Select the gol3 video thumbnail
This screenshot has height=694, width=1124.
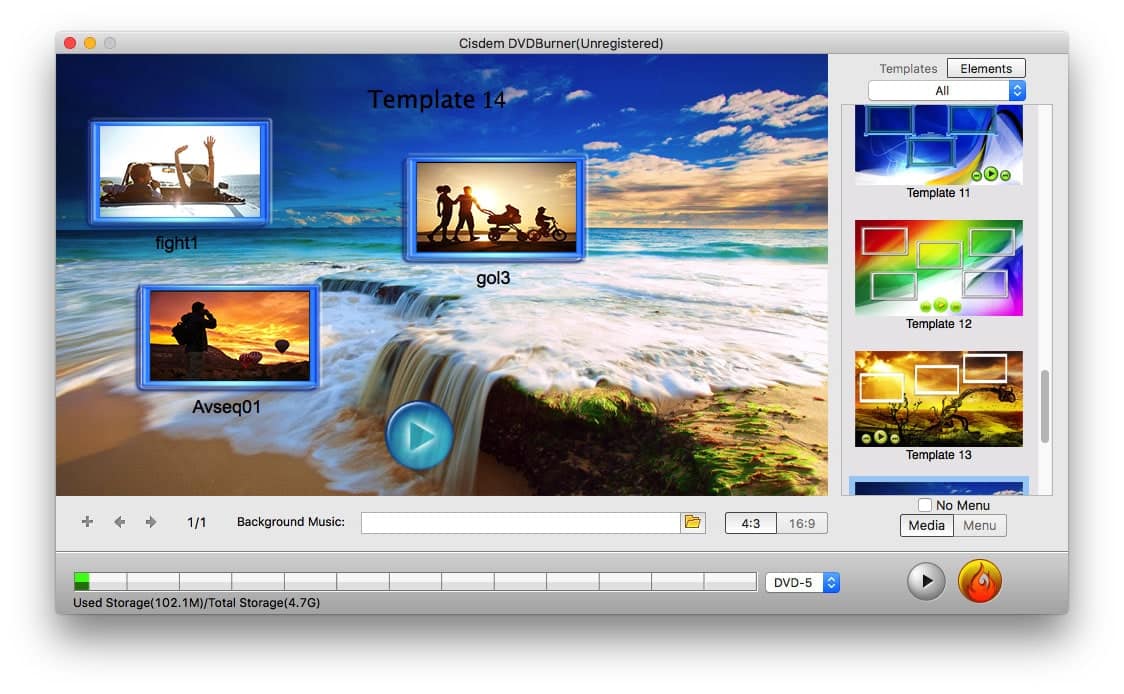pyautogui.click(x=495, y=208)
